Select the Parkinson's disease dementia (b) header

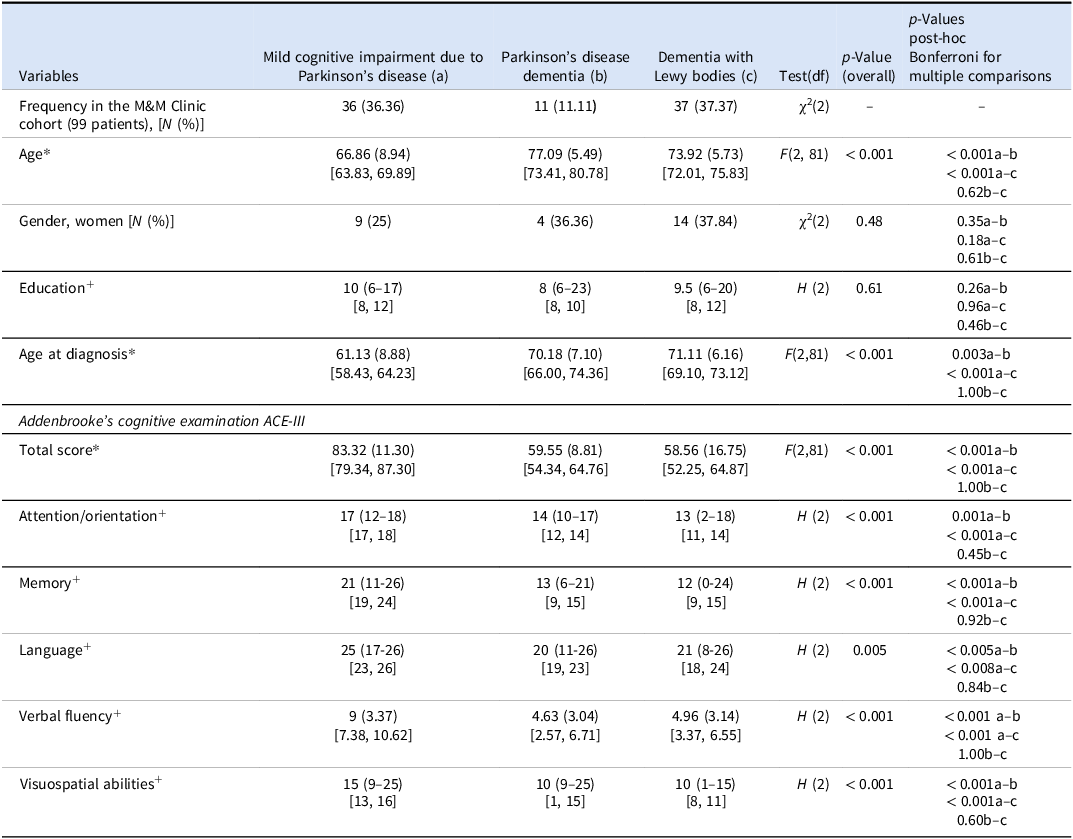pos(565,66)
